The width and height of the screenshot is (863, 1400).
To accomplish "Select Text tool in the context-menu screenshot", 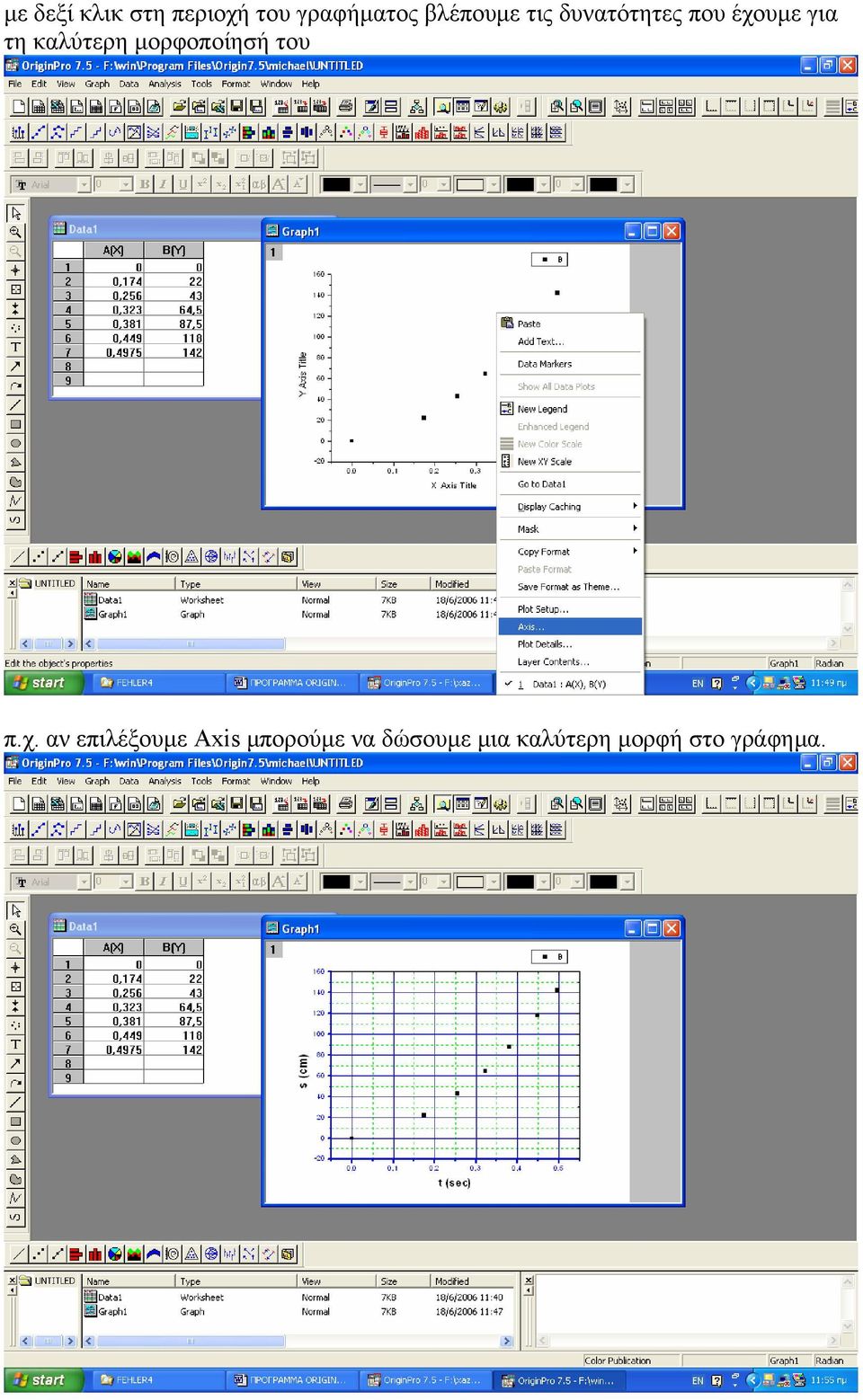I will click(15, 347).
